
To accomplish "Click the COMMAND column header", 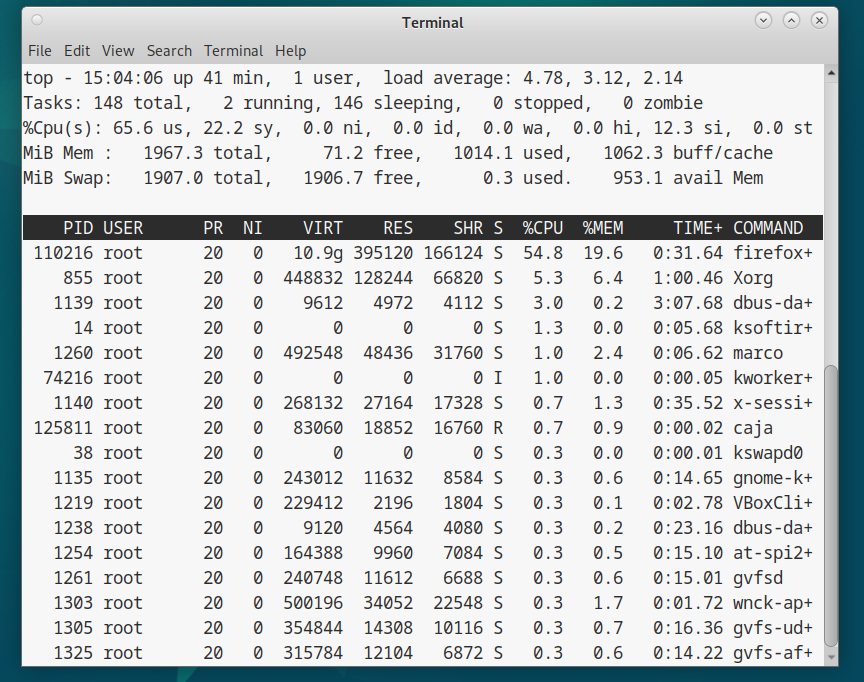I will [x=768, y=228].
